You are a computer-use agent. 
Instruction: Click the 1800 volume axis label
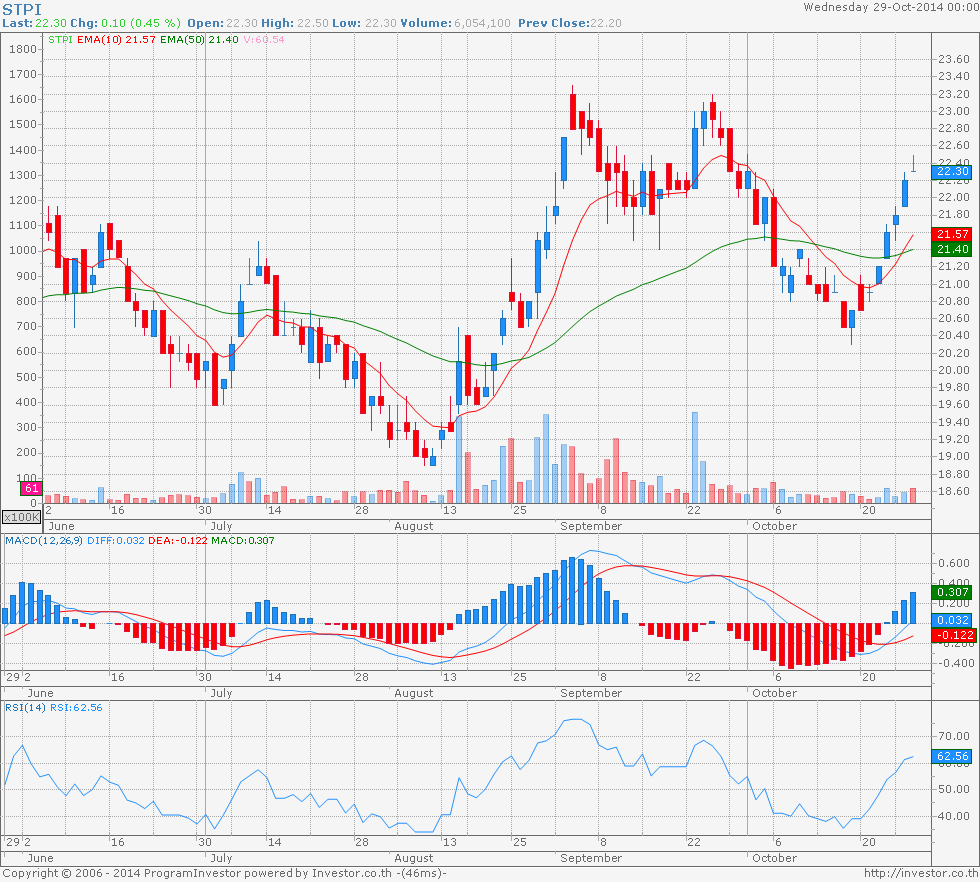[x=23, y=49]
